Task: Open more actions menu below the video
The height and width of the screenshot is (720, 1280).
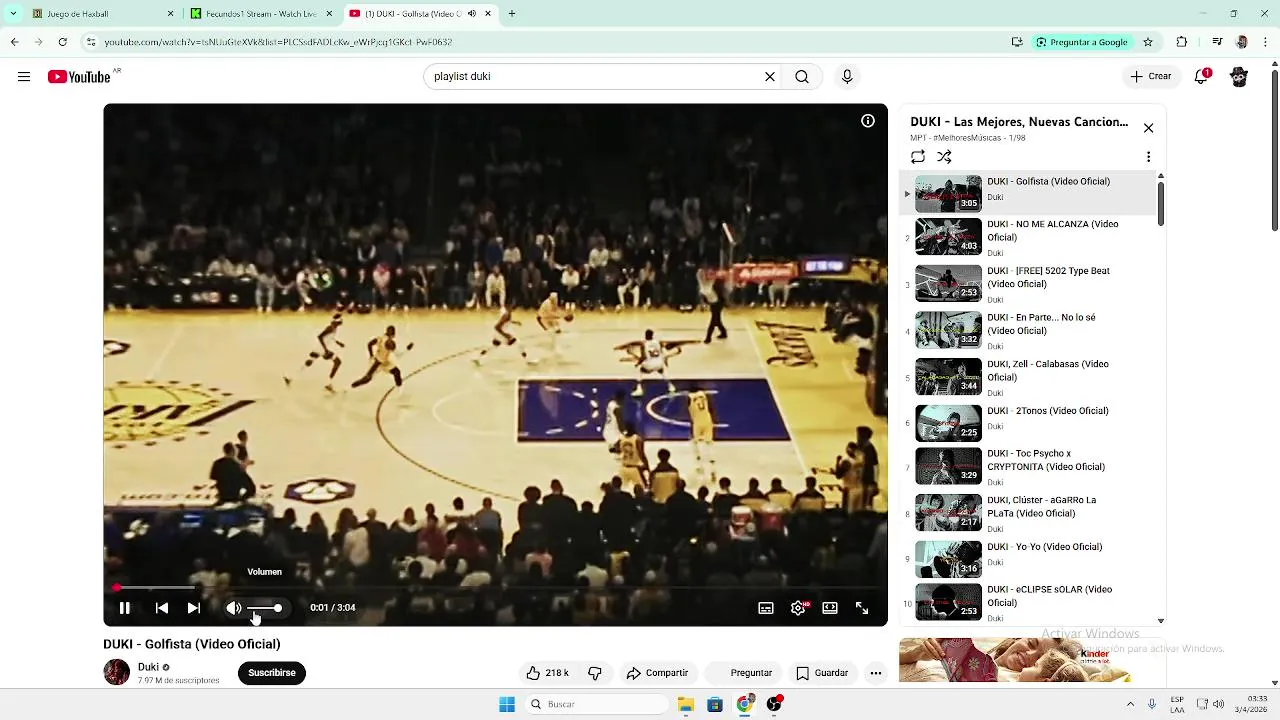Action: 876,673
